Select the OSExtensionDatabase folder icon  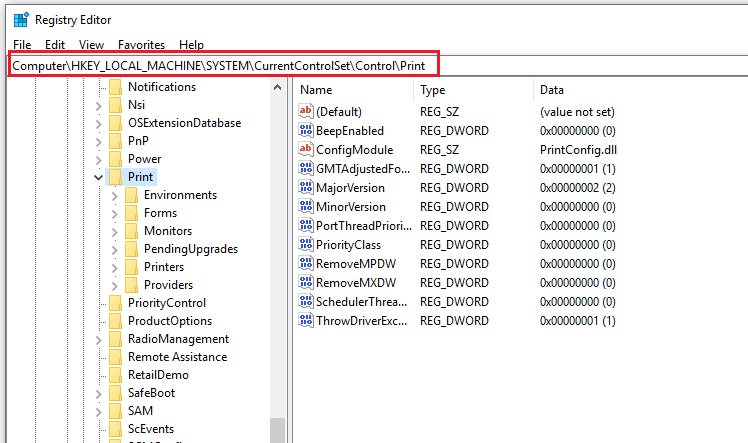click(115, 123)
